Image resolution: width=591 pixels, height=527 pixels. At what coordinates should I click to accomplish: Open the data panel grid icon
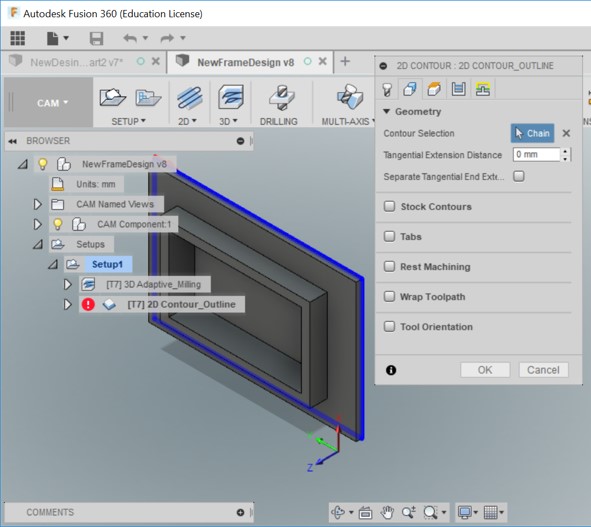[x=18, y=38]
